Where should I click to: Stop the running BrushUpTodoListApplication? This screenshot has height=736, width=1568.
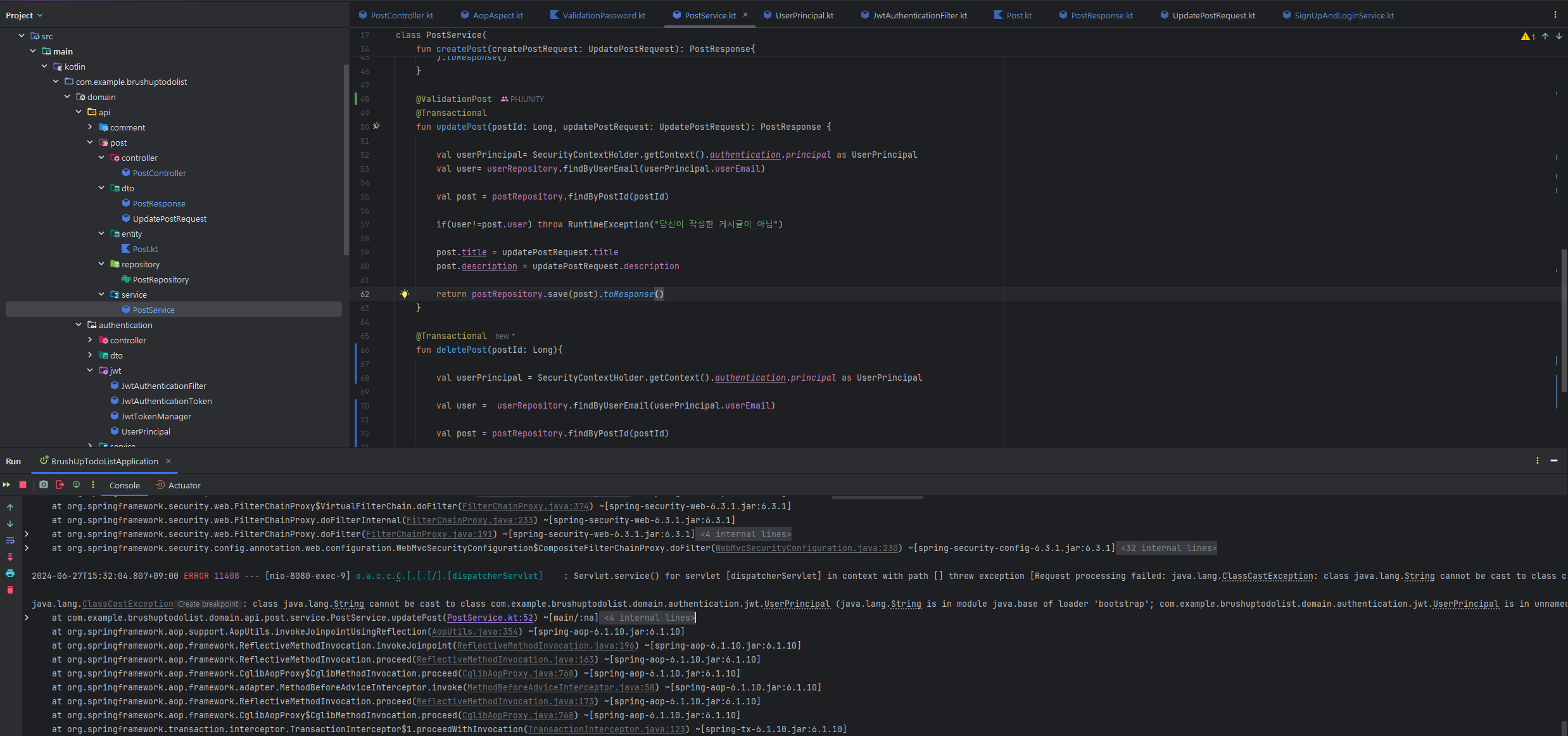coord(23,485)
